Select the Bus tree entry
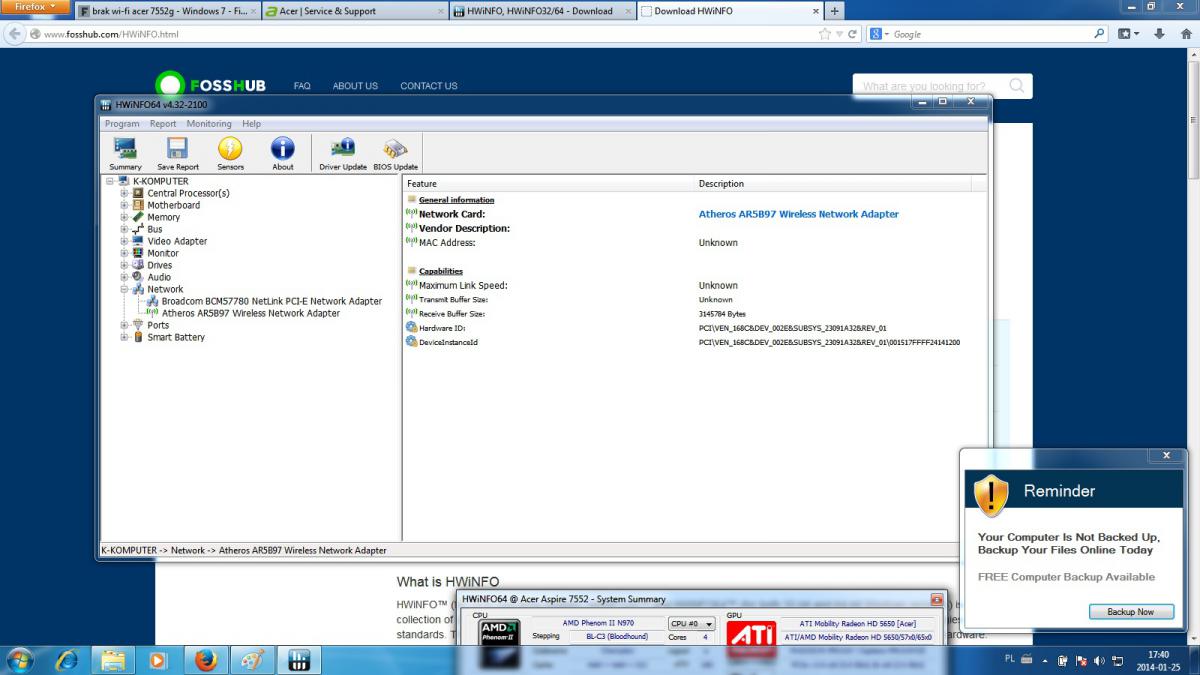 coord(155,229)
